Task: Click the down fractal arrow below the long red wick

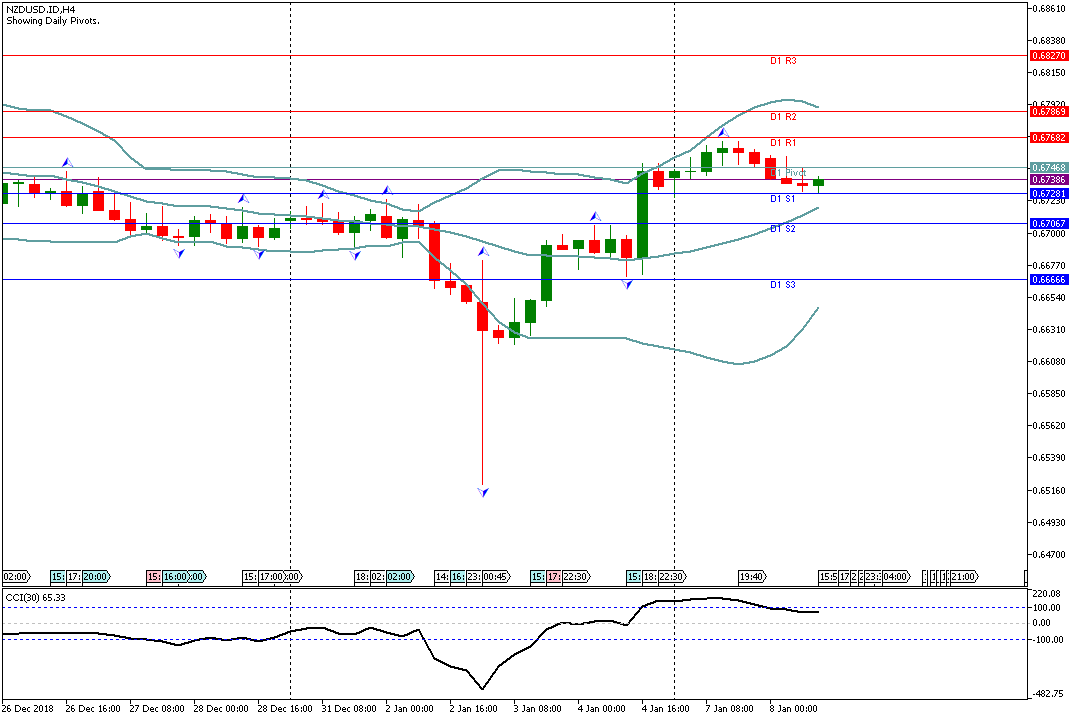Action: tap(483, 491)
